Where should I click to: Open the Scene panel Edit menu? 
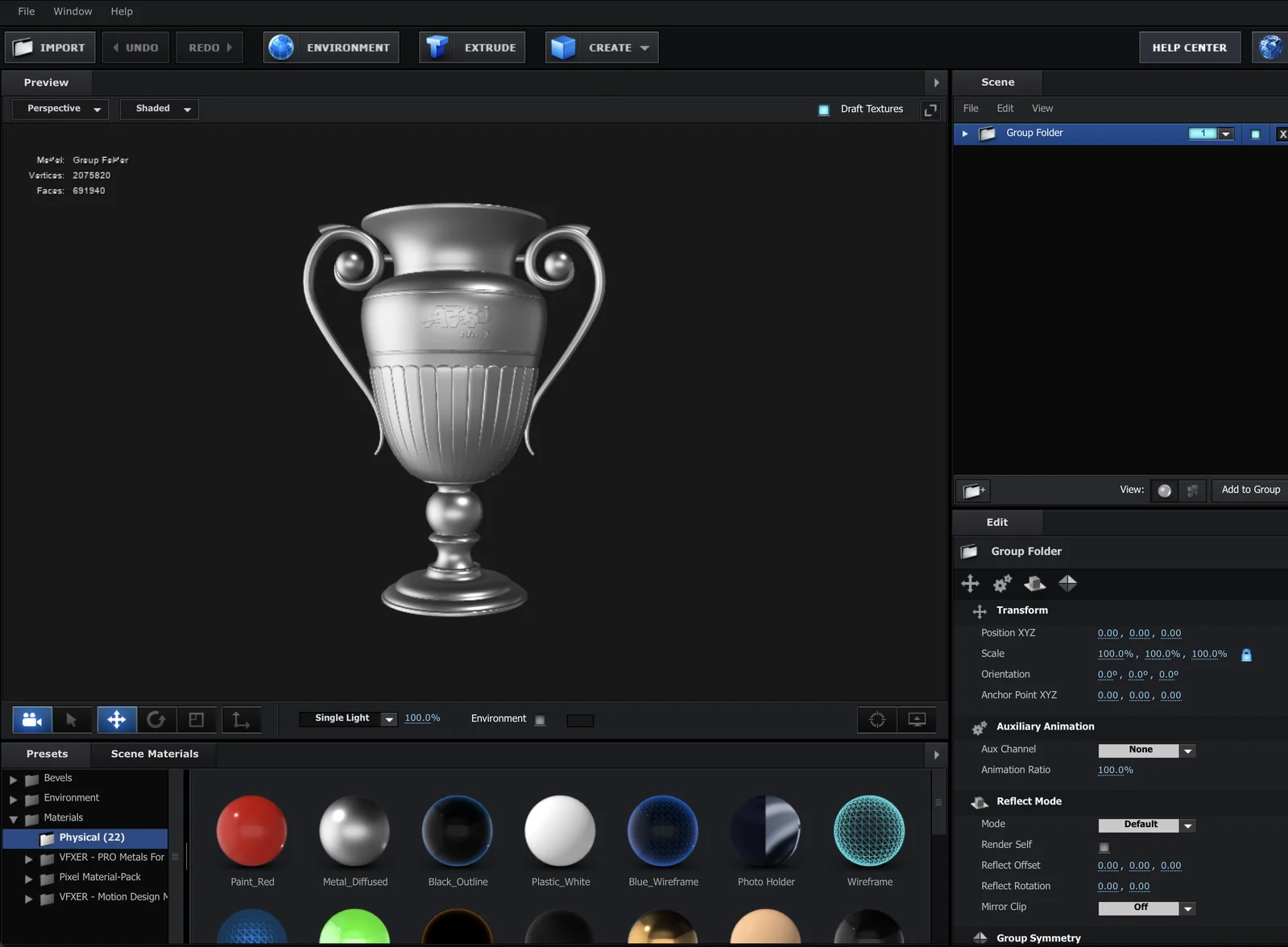tap(1005, 109)
